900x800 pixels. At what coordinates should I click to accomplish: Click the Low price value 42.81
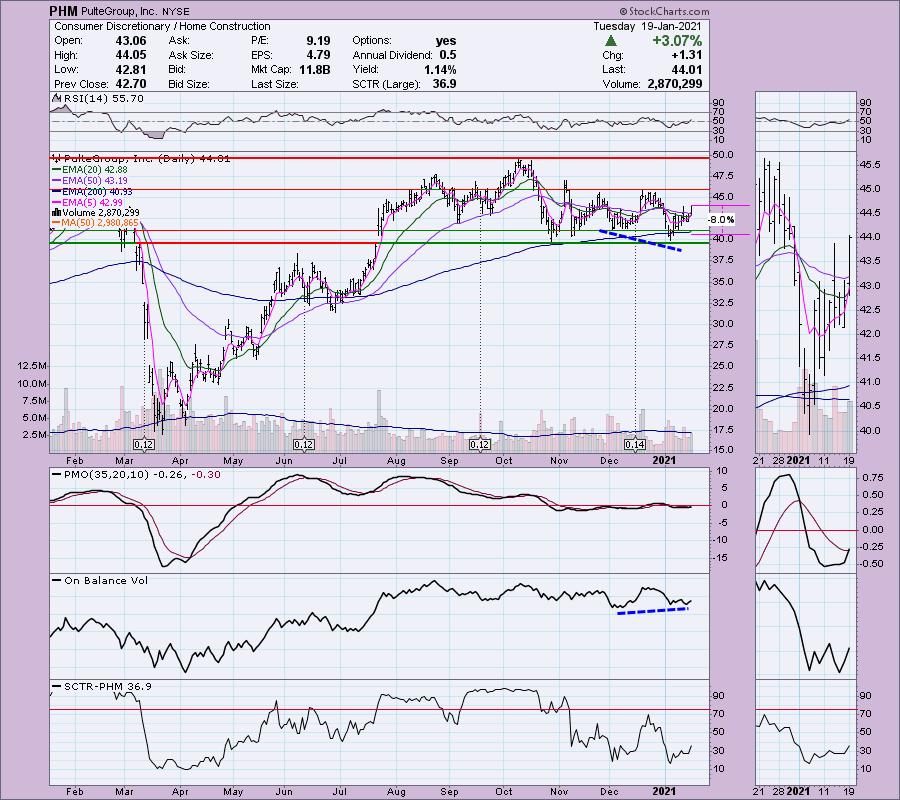(131, 69)
